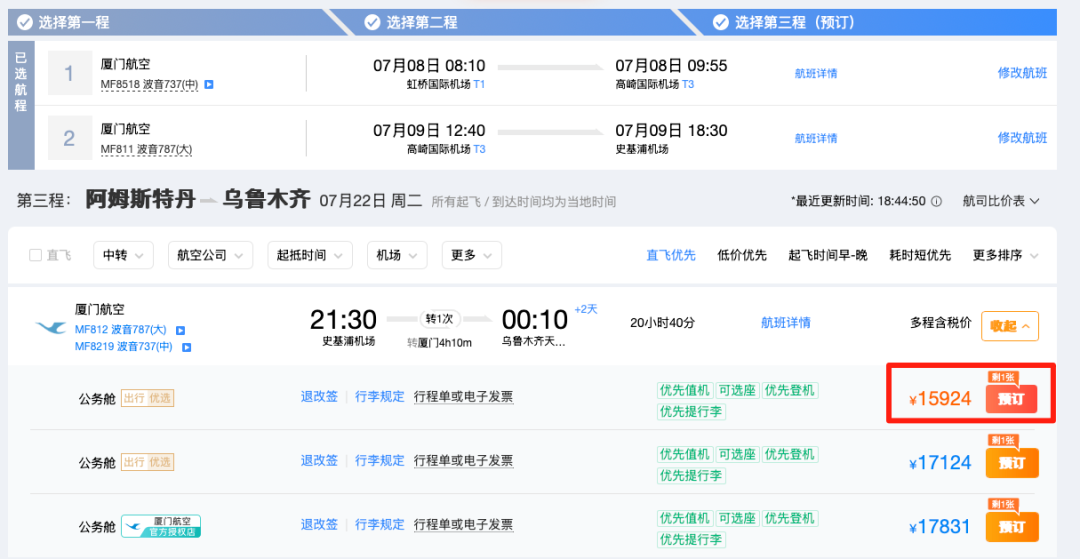The image size is (1080, 559).
Task: Click 行李规定 link in ¥17124 row
Action: pos(380,461)
